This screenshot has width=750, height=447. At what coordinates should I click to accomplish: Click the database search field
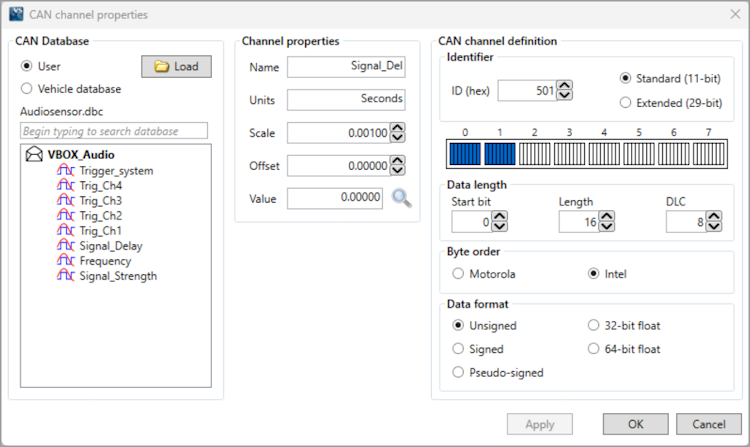[x=114, y=131]
